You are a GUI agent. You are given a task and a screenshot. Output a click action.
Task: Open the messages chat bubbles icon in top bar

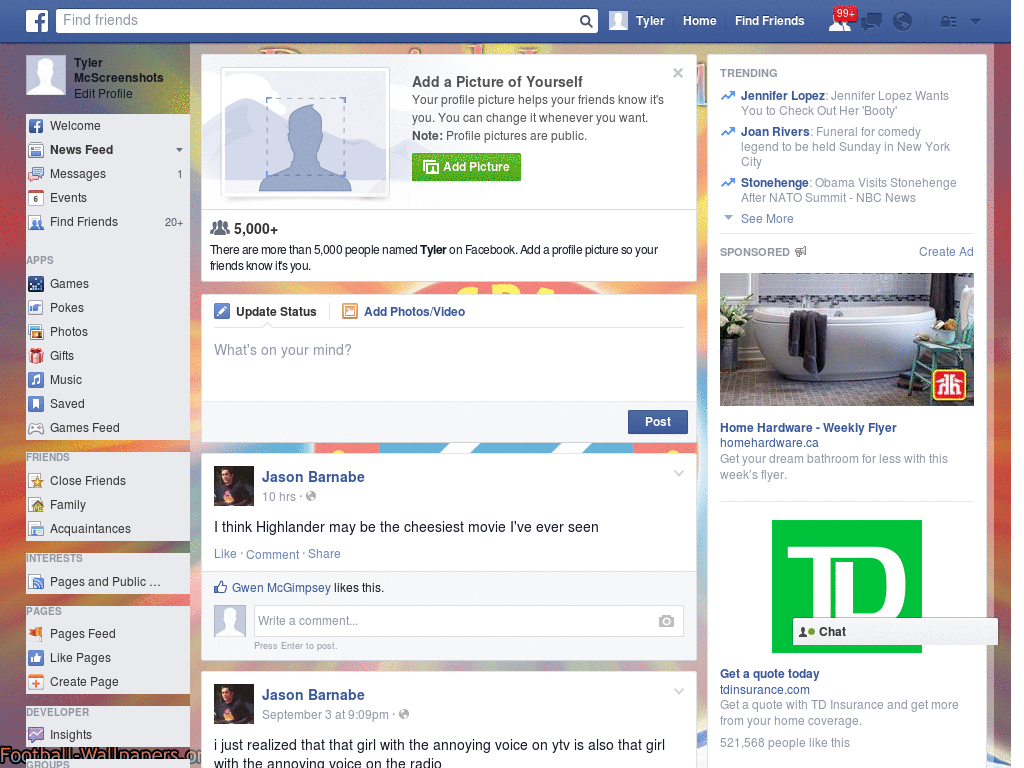tap(871, 22)
